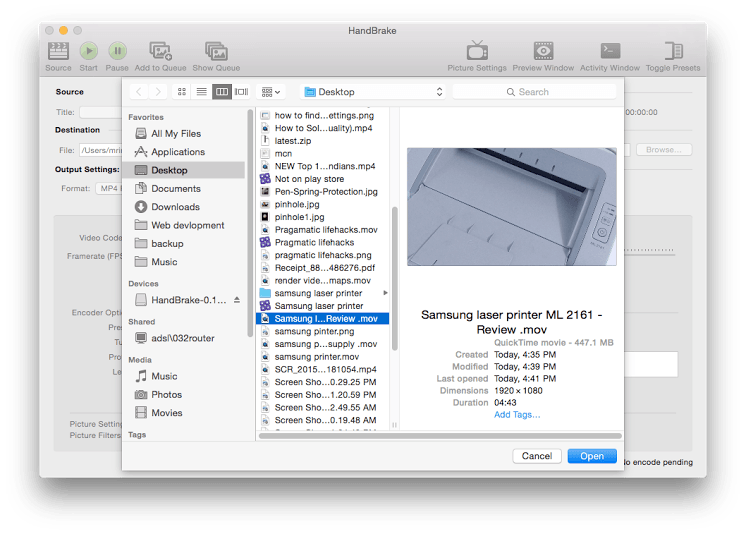Select adsl\032router under Shared
This screenshot has width=746, height=534.
pyautogui.click(x=184, y=338)
